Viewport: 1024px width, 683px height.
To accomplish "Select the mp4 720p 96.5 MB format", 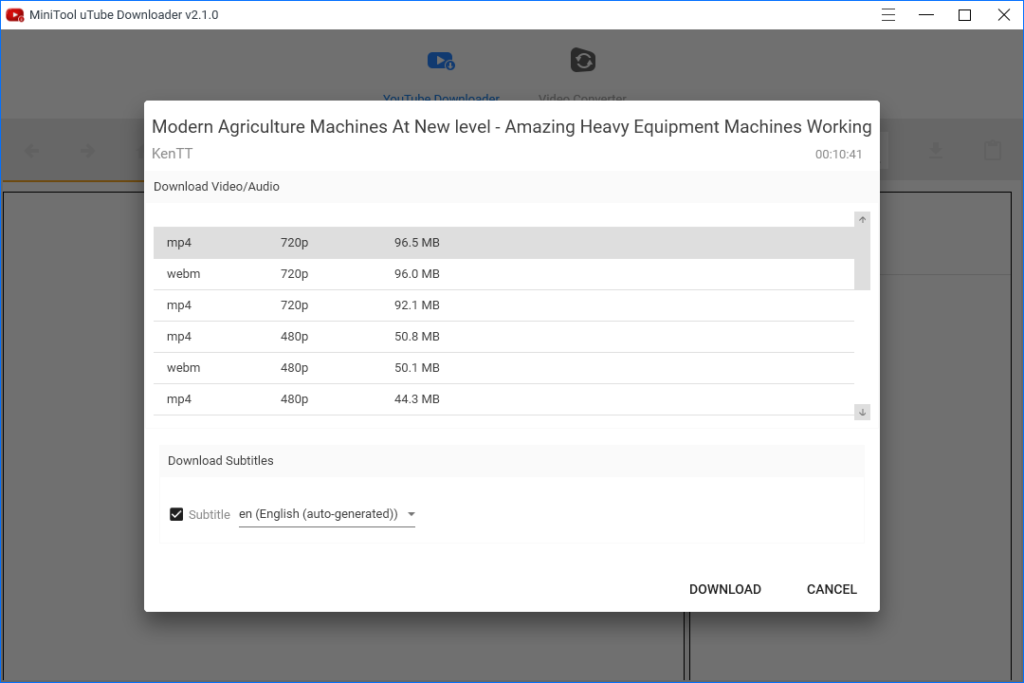I will pyautogui.click(x=503, y=243).
